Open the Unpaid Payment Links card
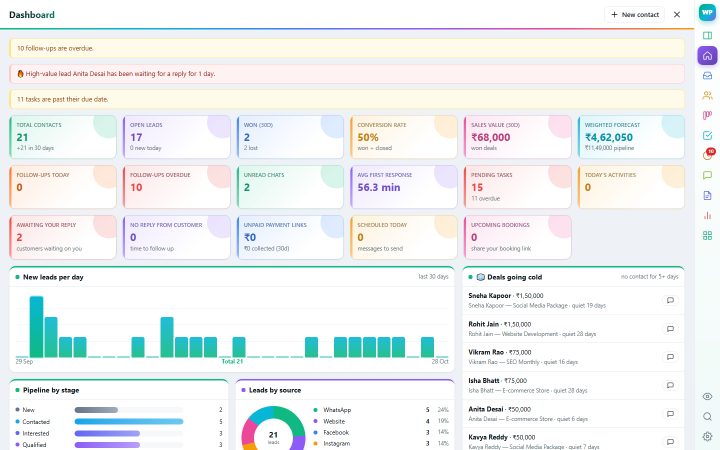 pos(290,237)
